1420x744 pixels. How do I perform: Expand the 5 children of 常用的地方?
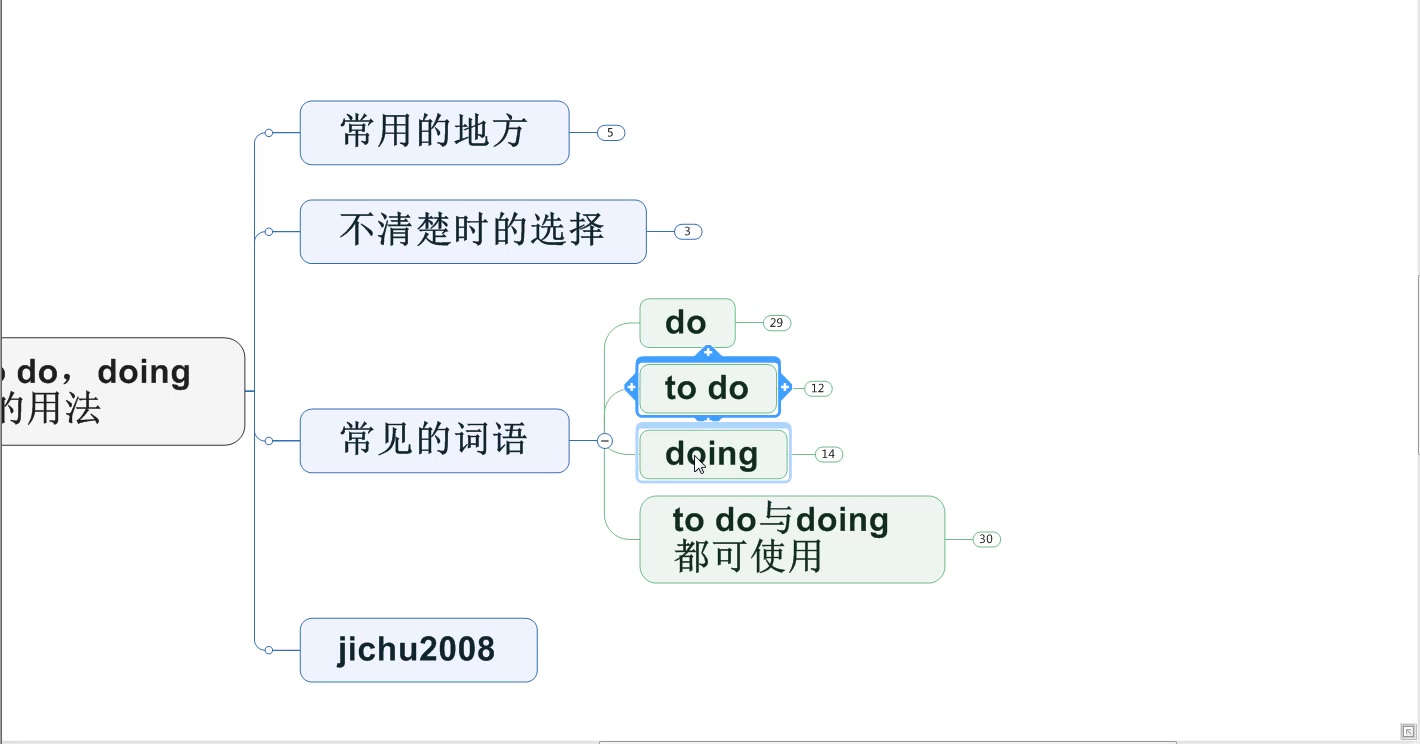611,132
